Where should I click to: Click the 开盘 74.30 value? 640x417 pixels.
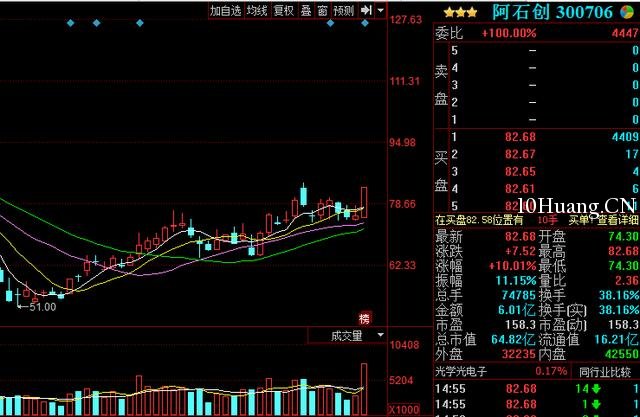click(623, 237)
